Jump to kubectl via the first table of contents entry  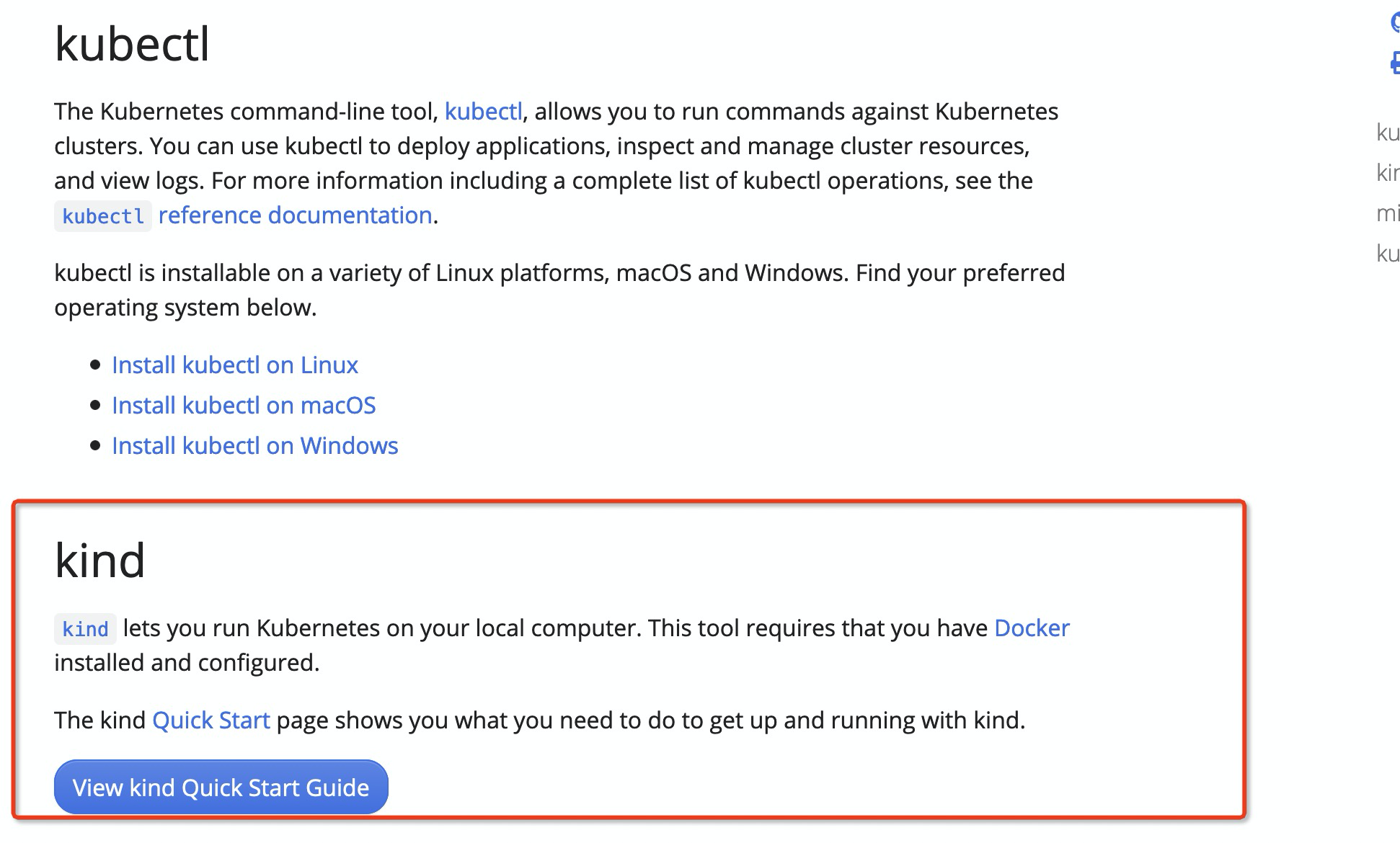[x=1388, y=133]
